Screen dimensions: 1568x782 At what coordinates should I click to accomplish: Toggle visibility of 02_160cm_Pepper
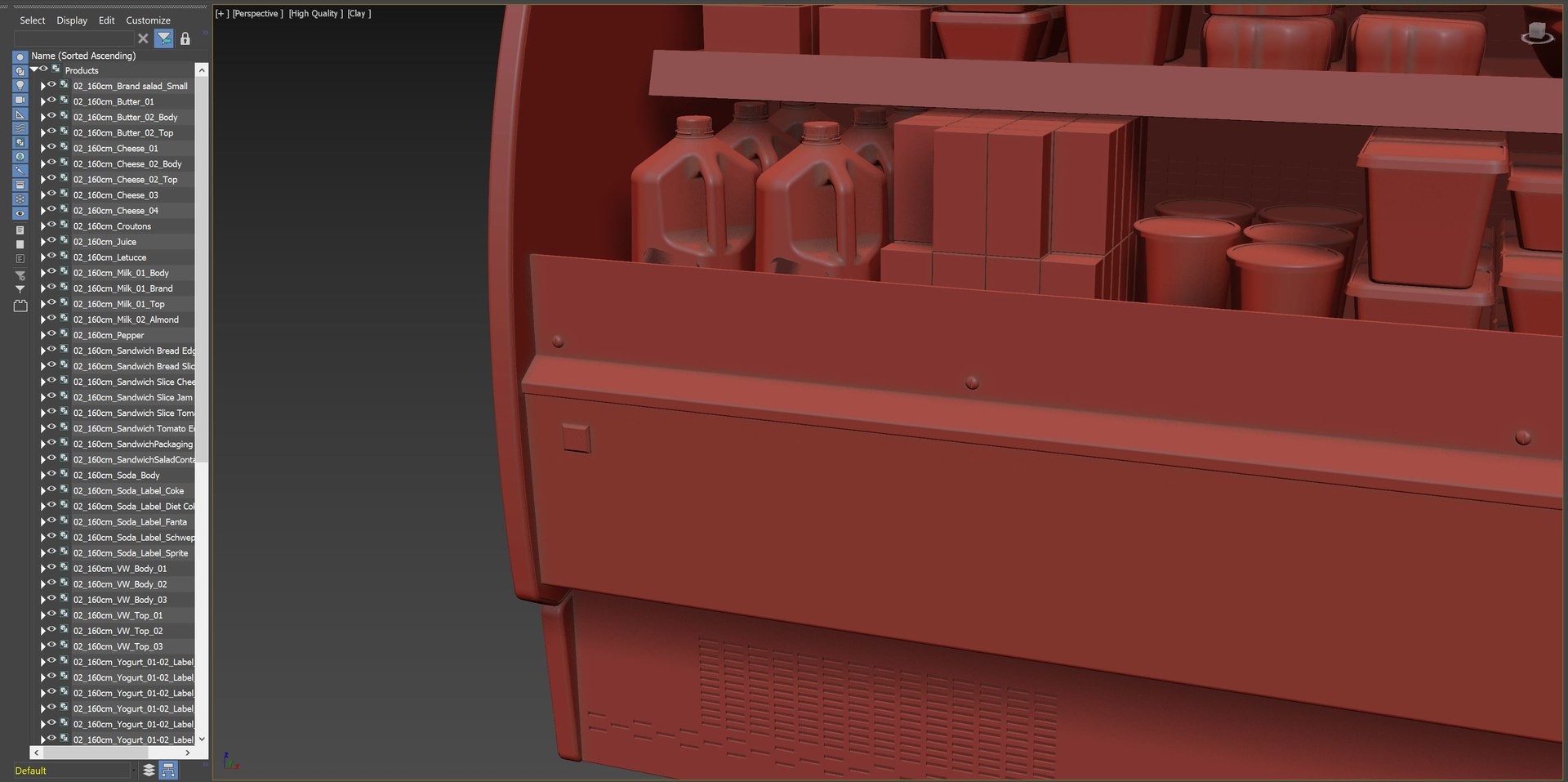pos(52,334)
